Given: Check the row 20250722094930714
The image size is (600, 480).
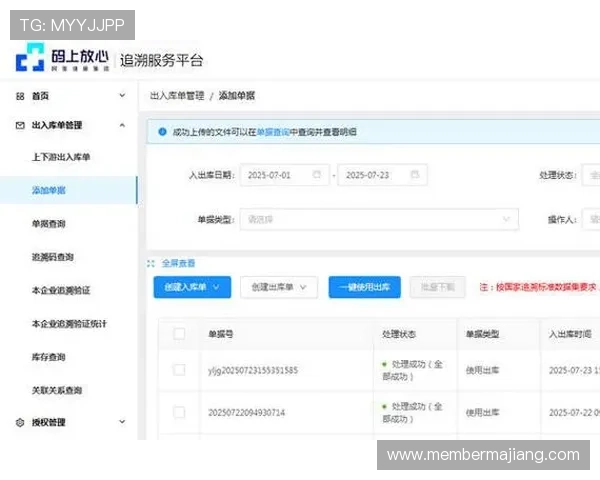Looking at the screenshot, I should (179, 413).
